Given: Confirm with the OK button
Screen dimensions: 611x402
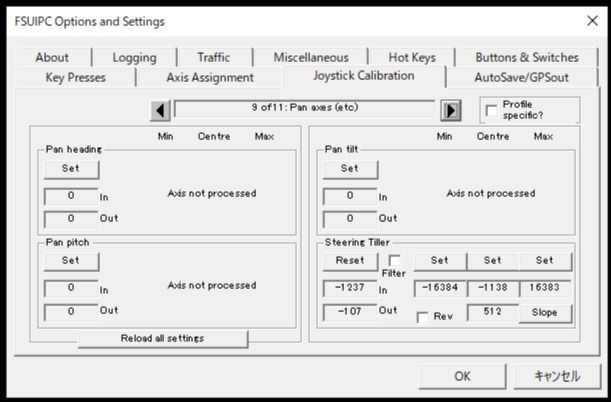Looking at the screenshot, I should (x=462, y=376).
